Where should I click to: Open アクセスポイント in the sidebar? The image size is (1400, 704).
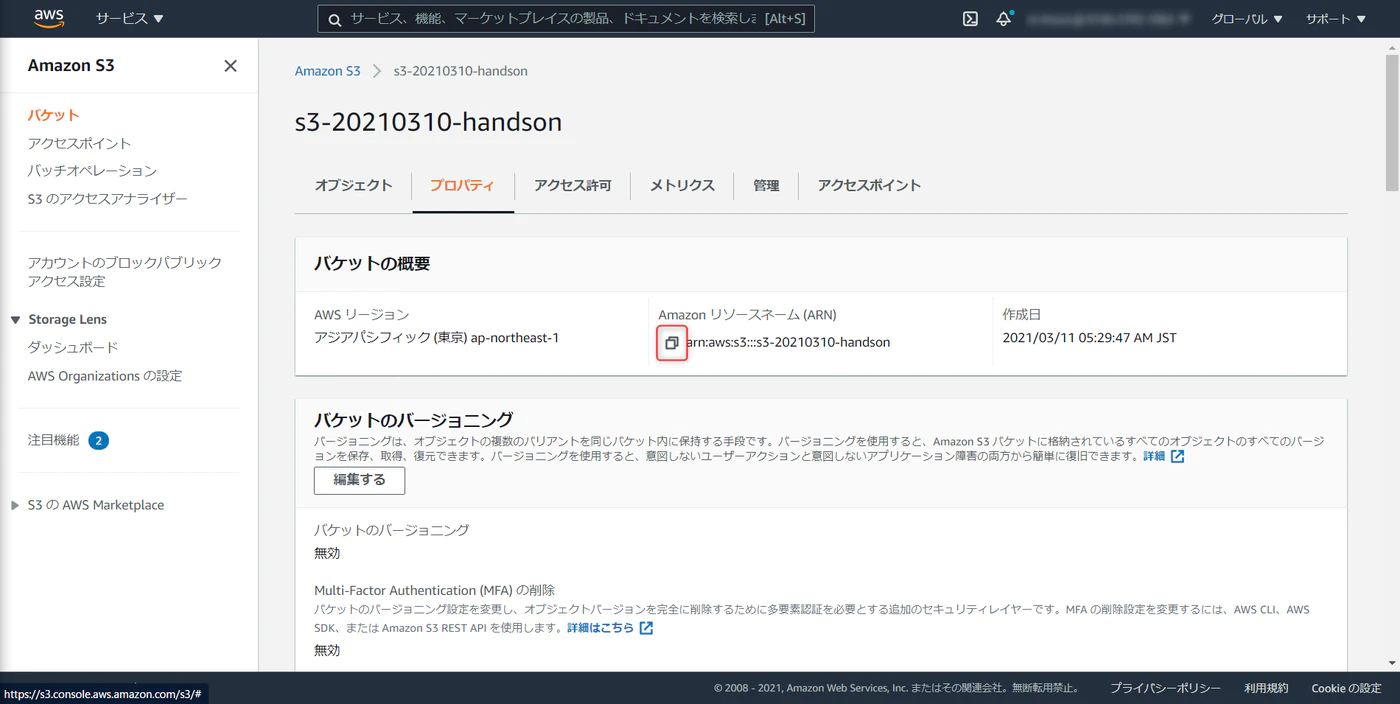click(x=80, y=143)
